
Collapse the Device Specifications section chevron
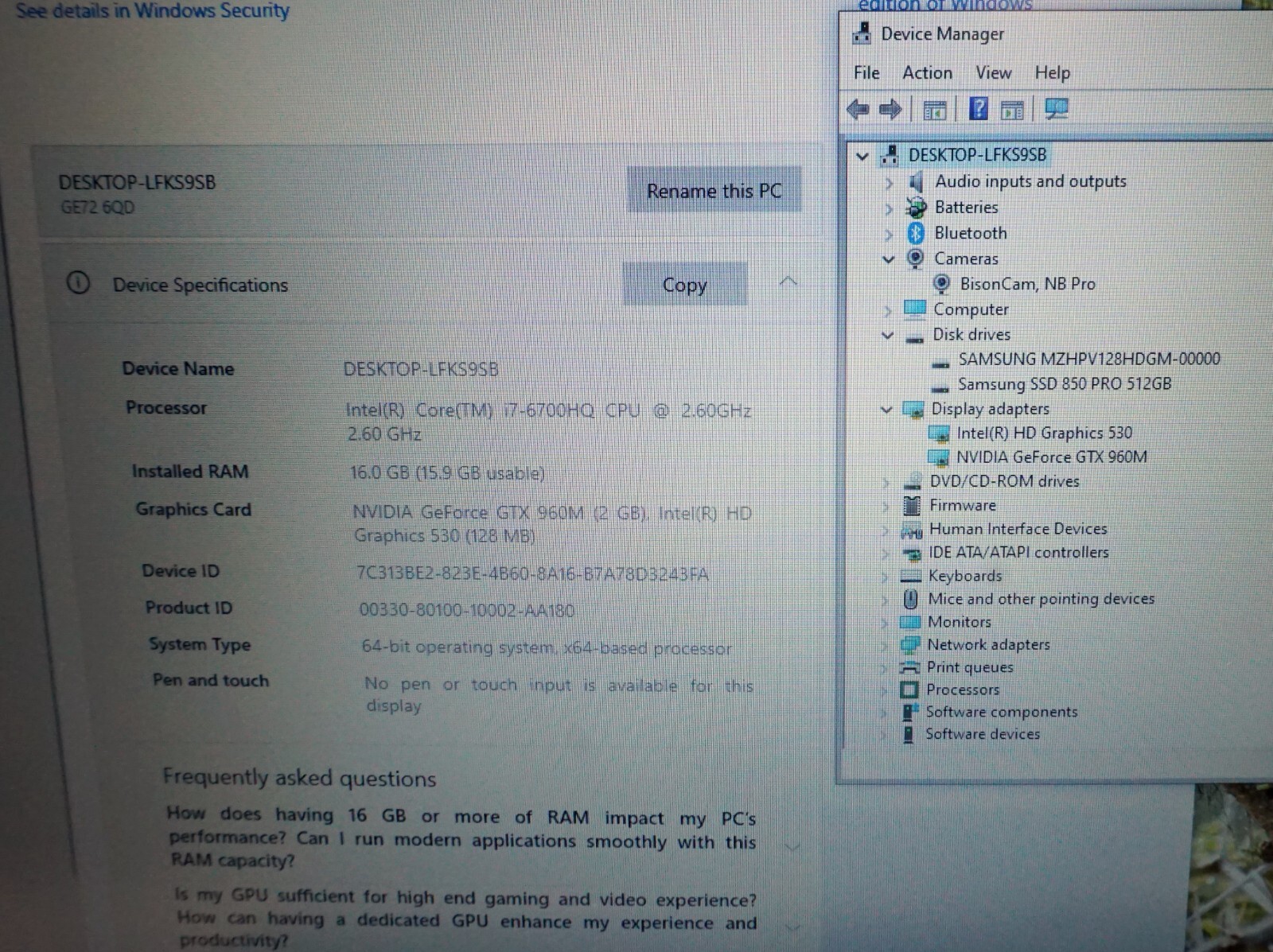(x=788, y=282)
